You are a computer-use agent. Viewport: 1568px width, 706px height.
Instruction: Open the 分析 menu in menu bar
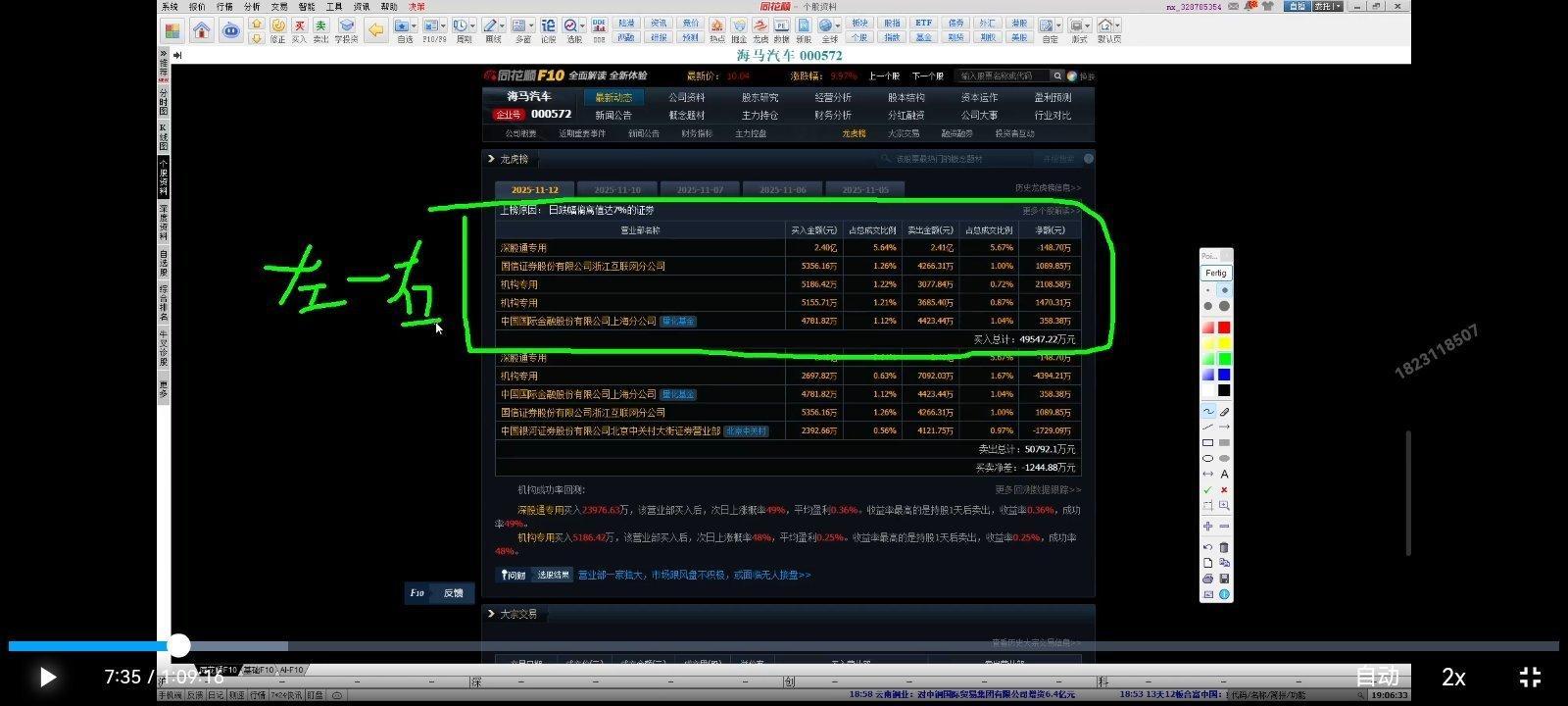[252, 6]
